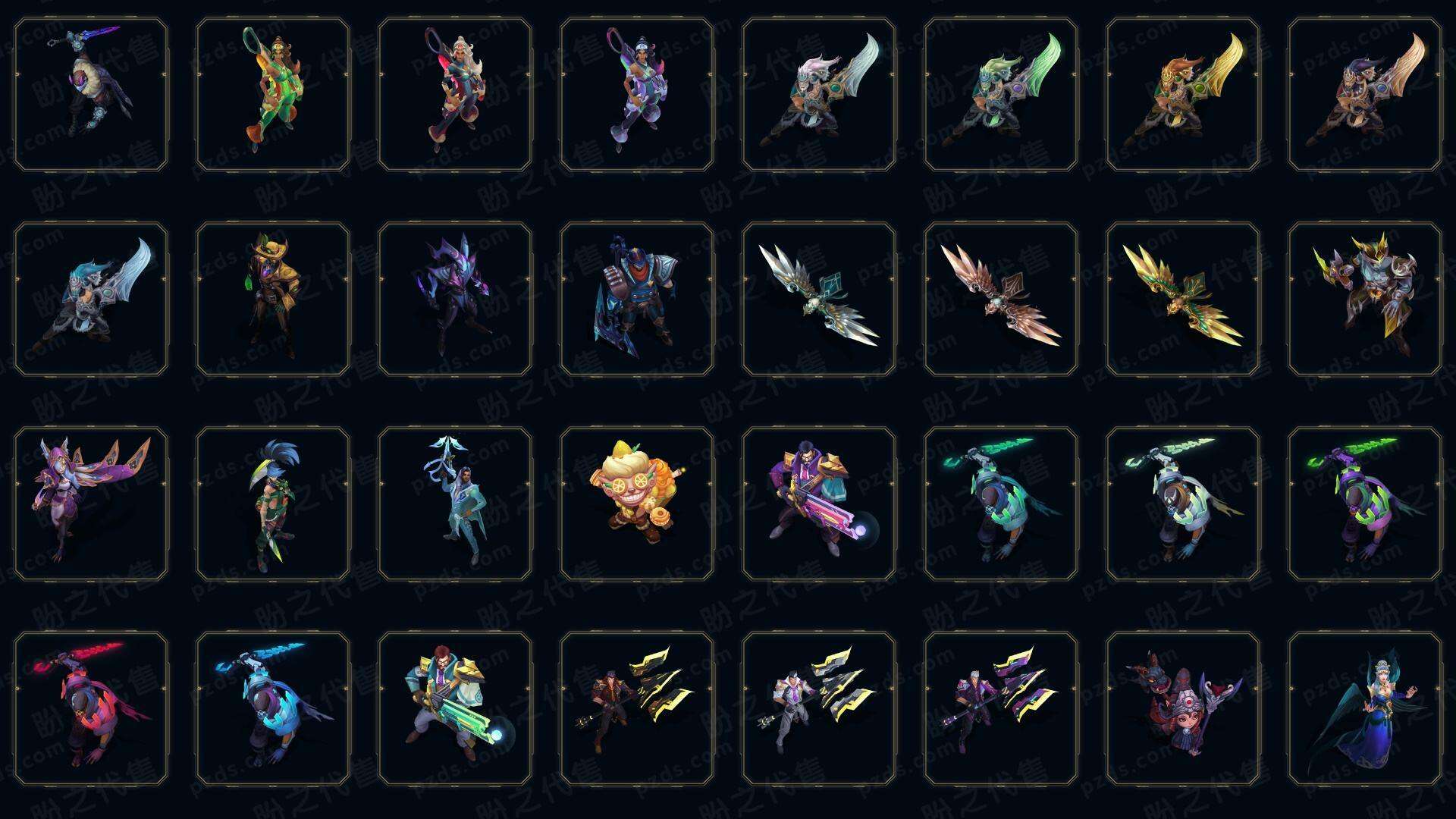Open the gold-horned armored brute skin
Screen dimensions: 1456x819
1365,299
